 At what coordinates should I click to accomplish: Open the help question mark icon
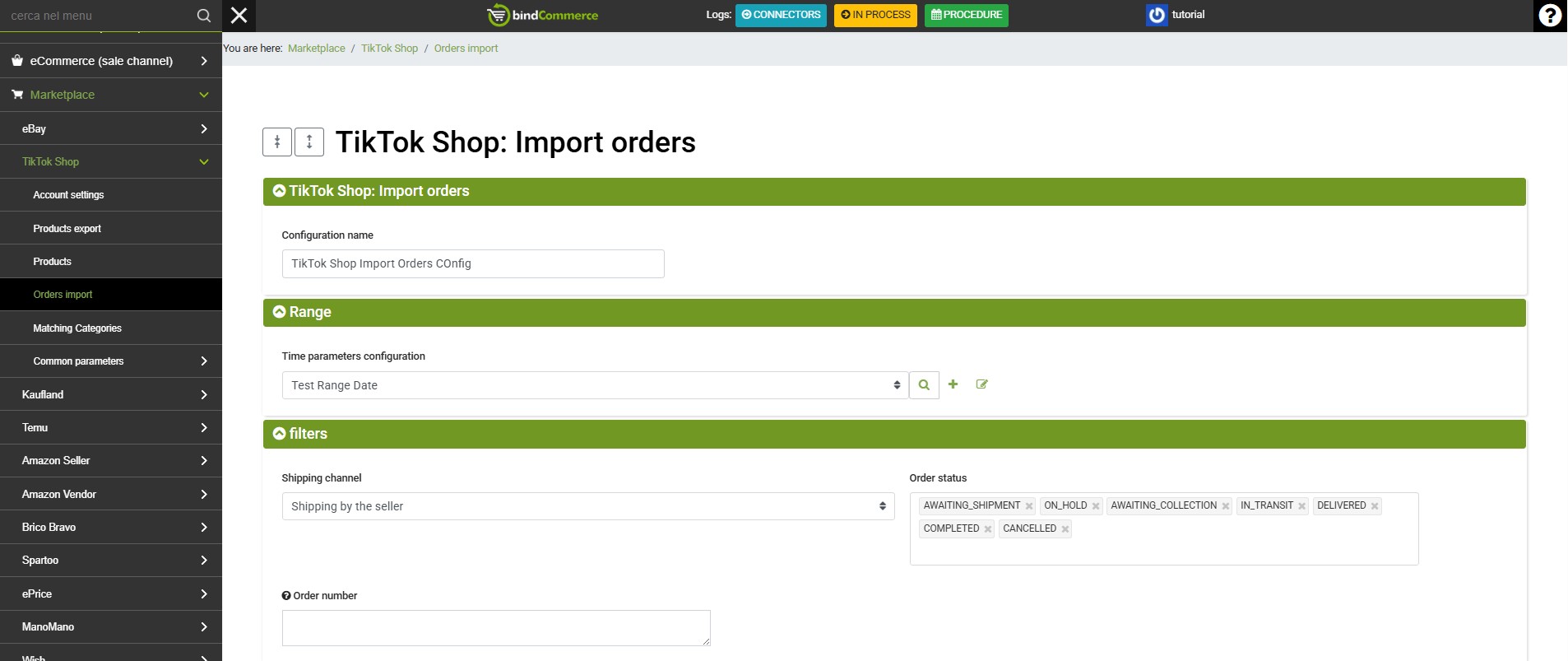pos(1550,16)
